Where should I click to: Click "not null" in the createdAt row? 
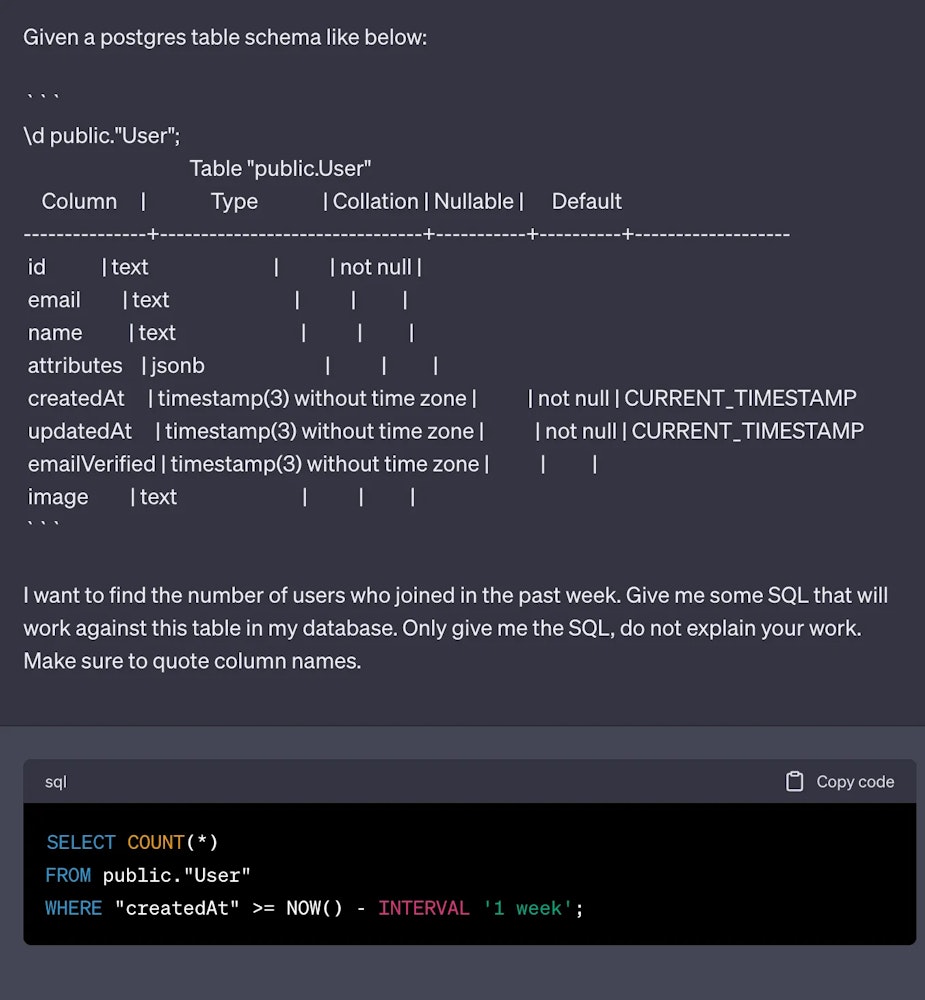tap(573, 399)
